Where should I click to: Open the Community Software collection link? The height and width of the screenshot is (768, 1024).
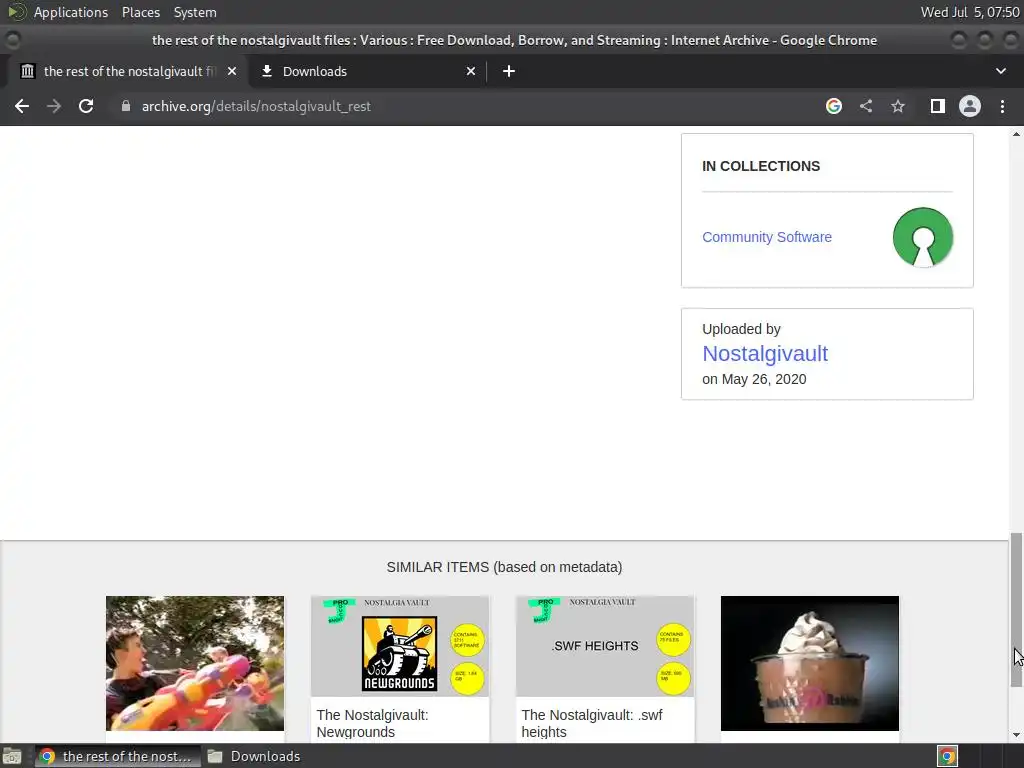[x=767, y=237]
